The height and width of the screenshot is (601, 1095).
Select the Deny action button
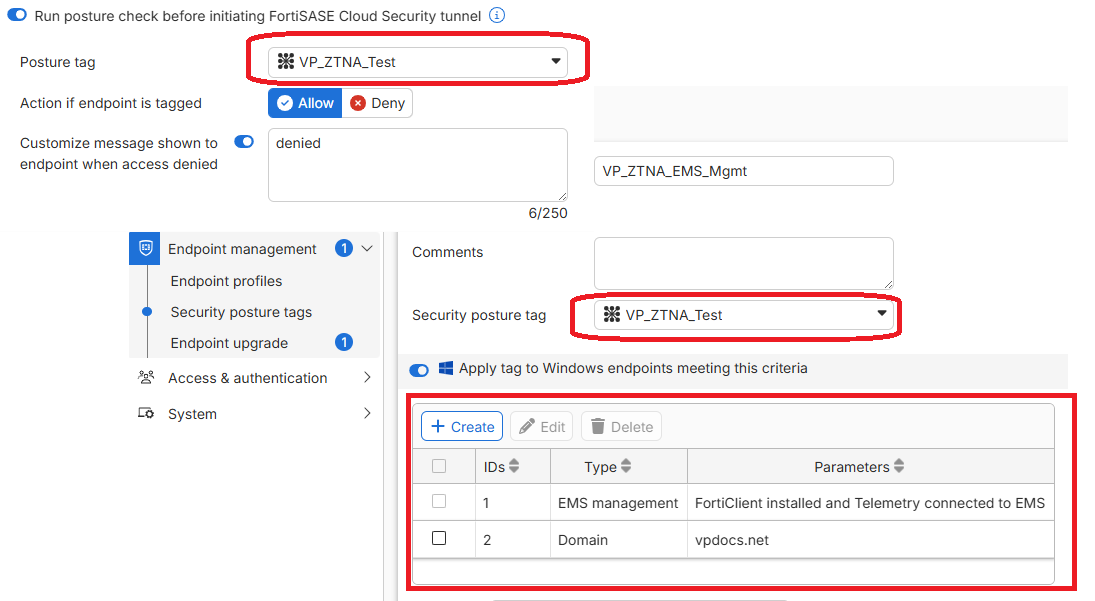[377, 103]
